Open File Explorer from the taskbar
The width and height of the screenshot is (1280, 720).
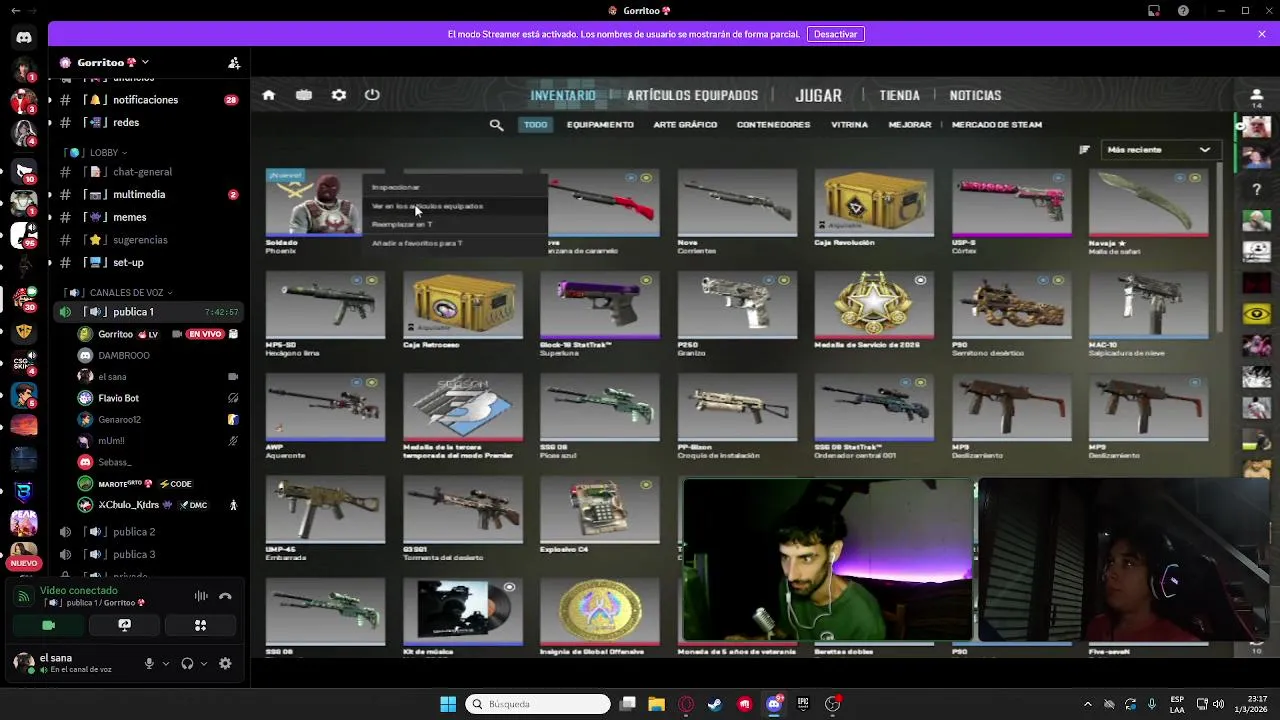(656, 704)
